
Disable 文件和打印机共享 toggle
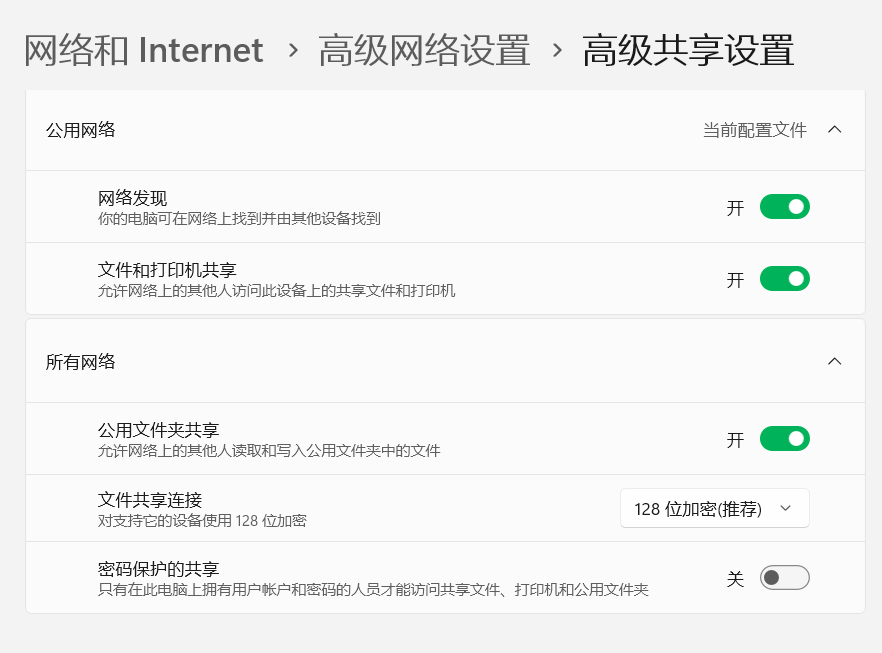coord(785,279)
